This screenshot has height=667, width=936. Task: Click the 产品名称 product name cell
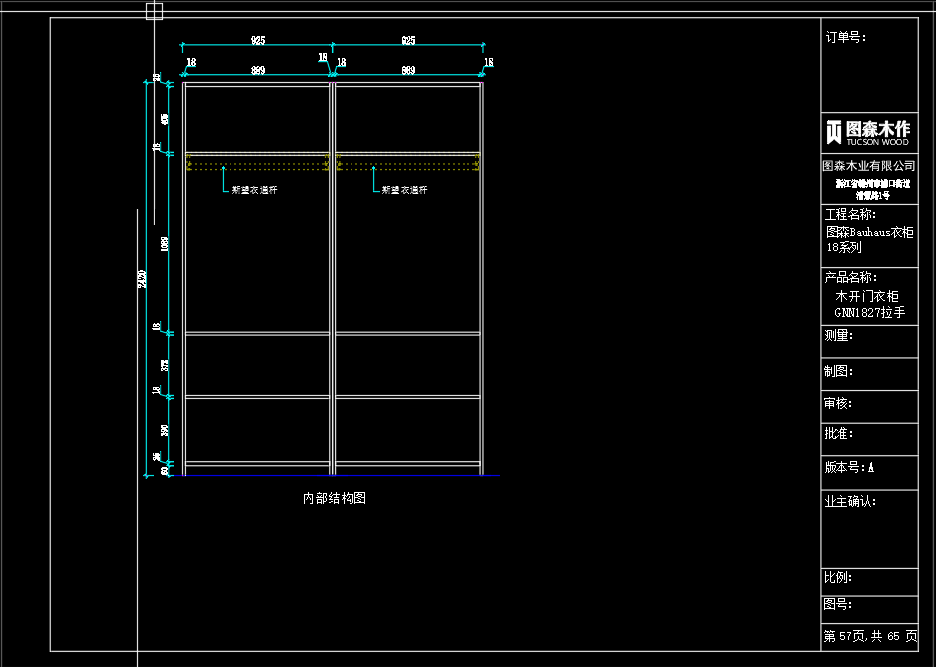(x=868, y=295)
